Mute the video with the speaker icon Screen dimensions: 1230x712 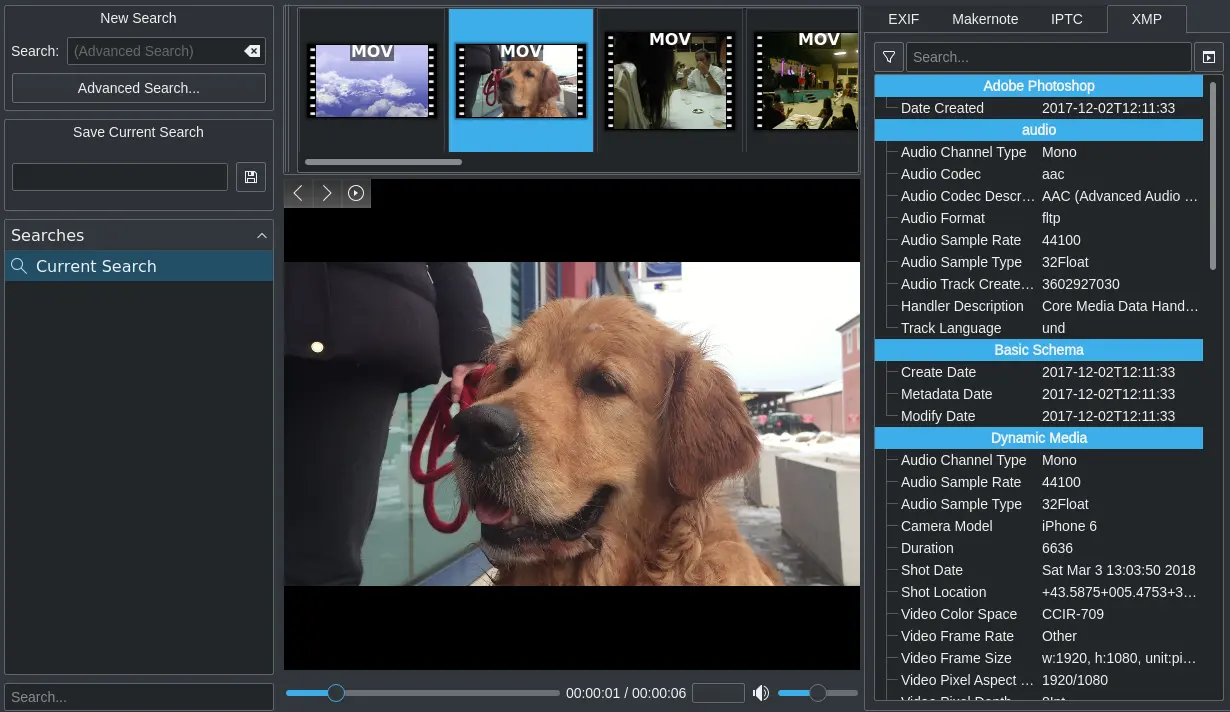tap(761, 692)
